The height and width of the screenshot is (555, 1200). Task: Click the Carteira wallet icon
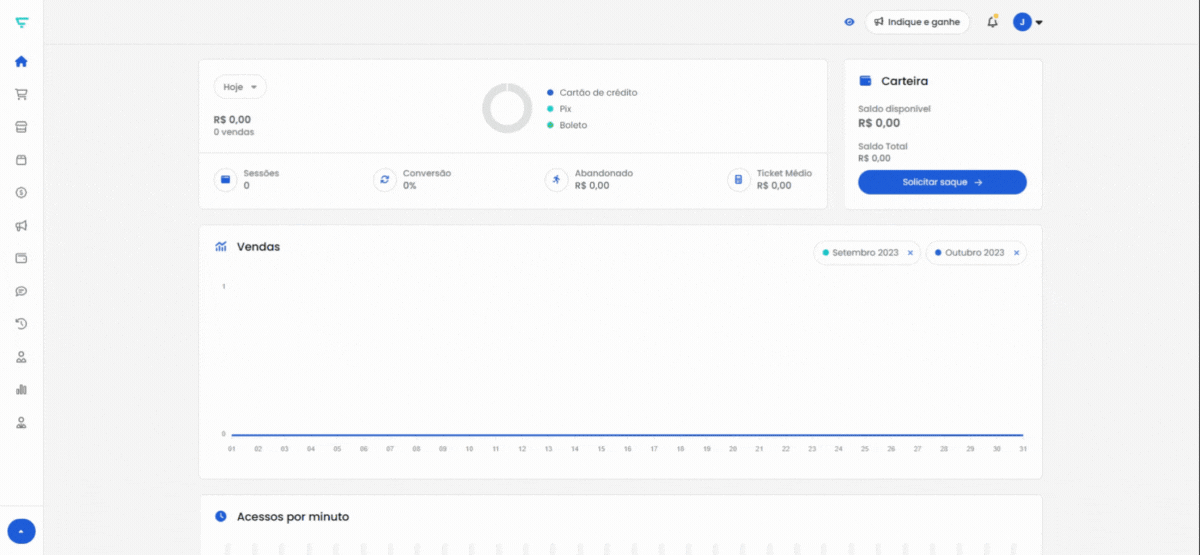tap(866, 81)
